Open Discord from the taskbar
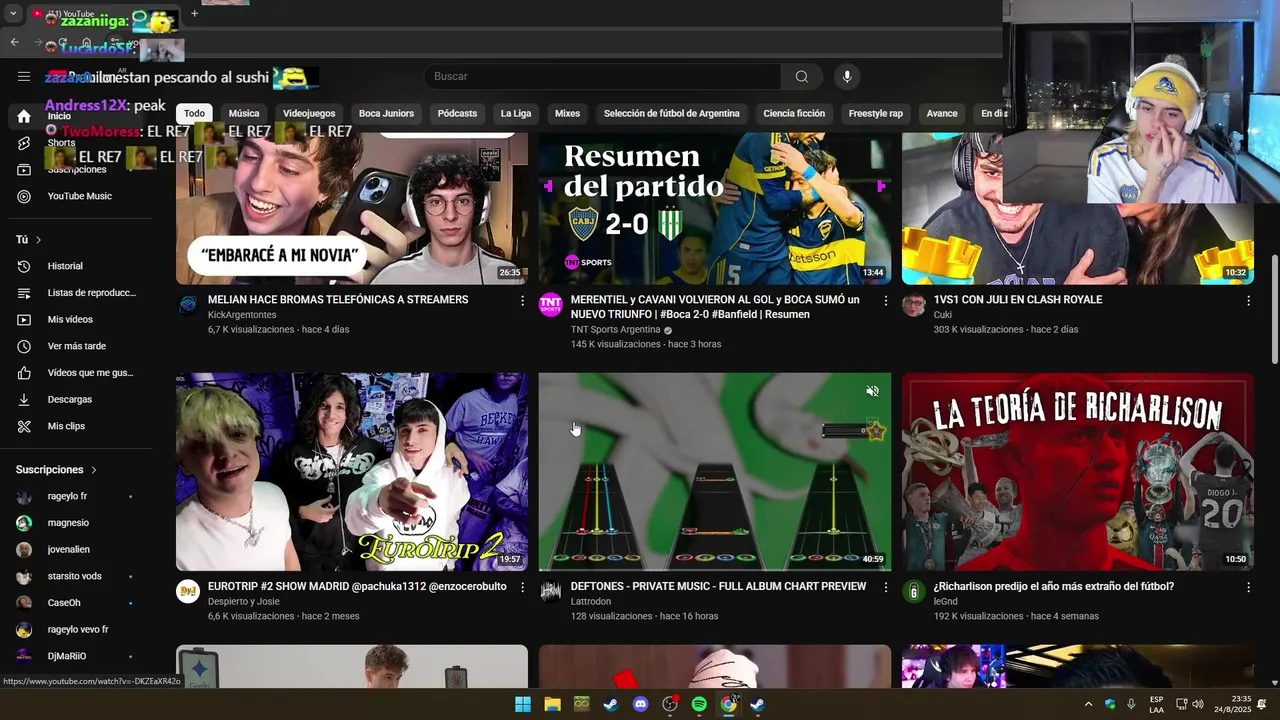Image resolution: width=1280 pixels, height=720 pixels. pos(641,704)
